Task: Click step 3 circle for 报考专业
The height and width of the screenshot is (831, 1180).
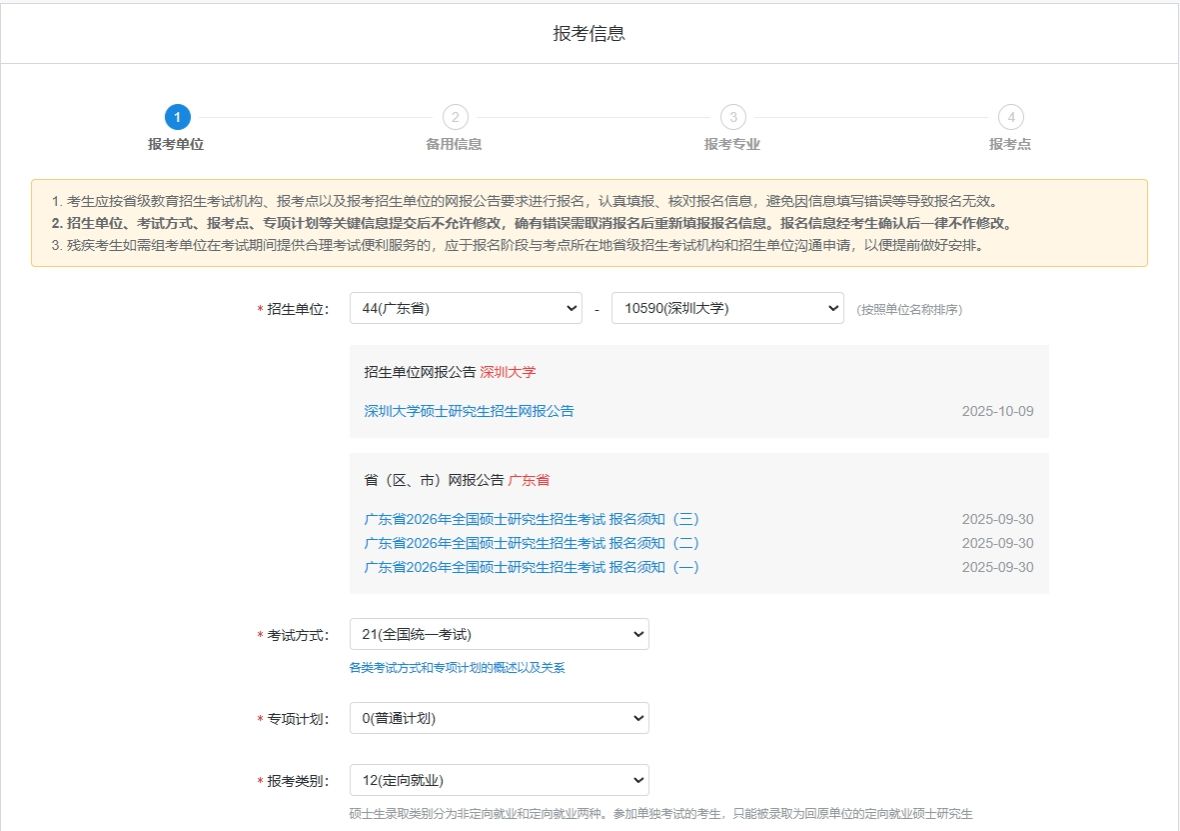Action: tap(733, 118)
